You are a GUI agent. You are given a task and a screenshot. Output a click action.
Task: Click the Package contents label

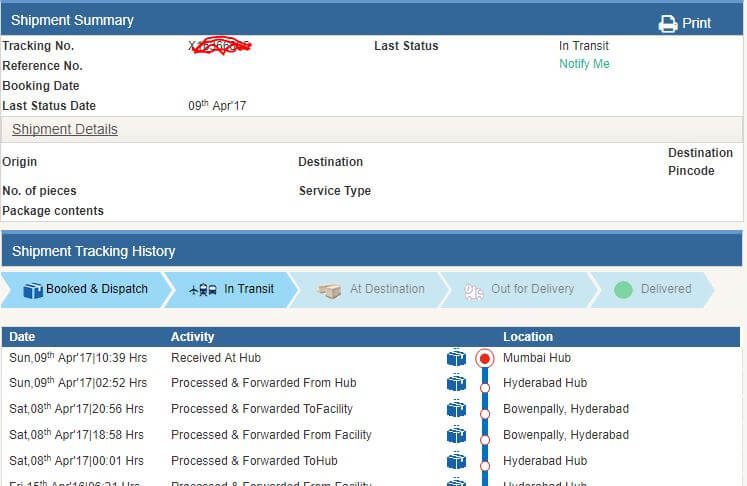point(53,211)
